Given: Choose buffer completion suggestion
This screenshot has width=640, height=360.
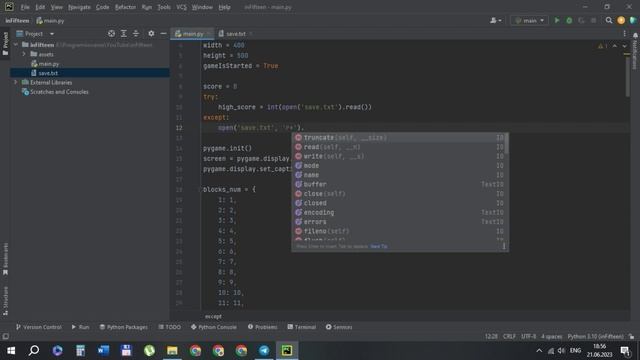Looking at the screenshot, I should click(399, 184).
